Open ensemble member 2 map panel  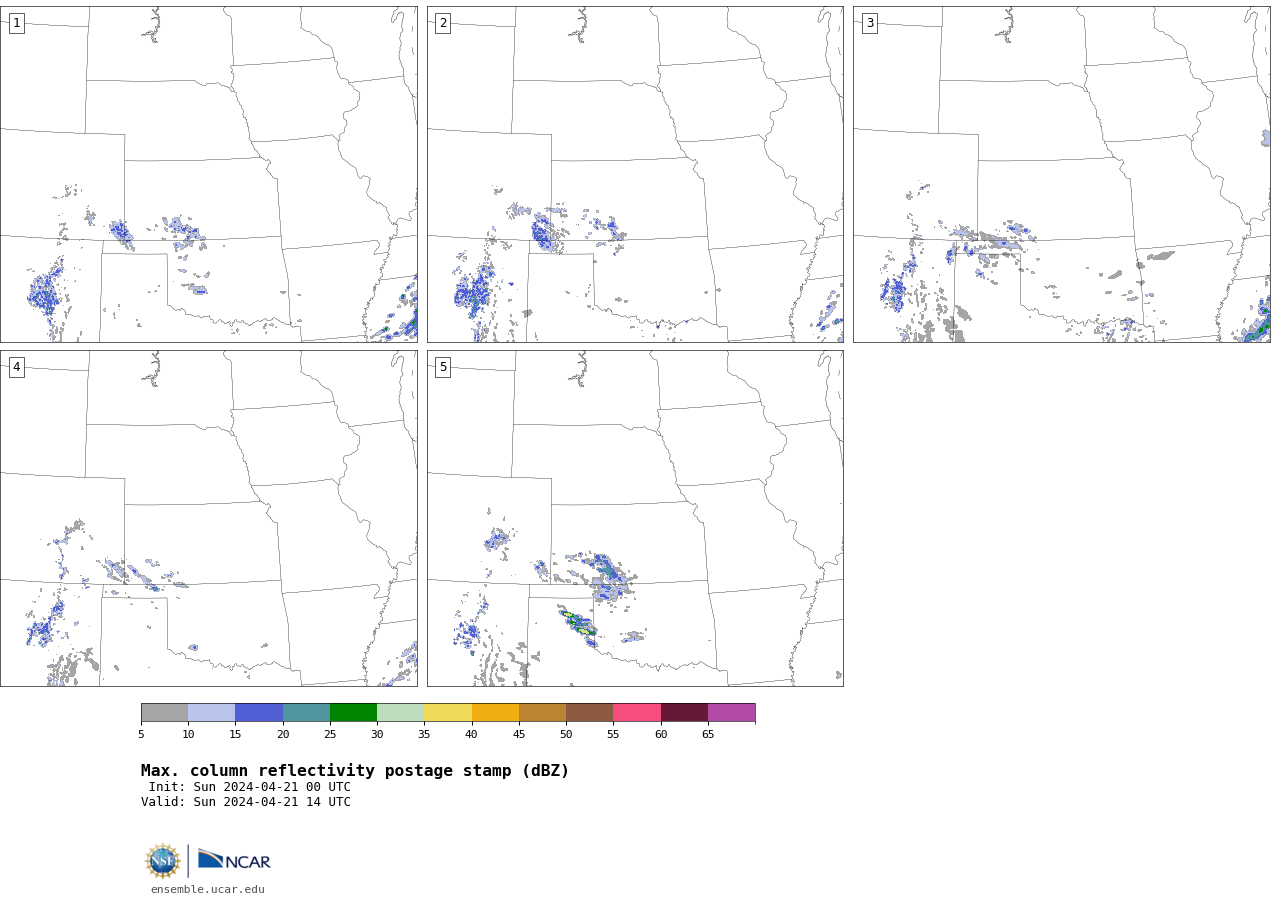(635, 174)
